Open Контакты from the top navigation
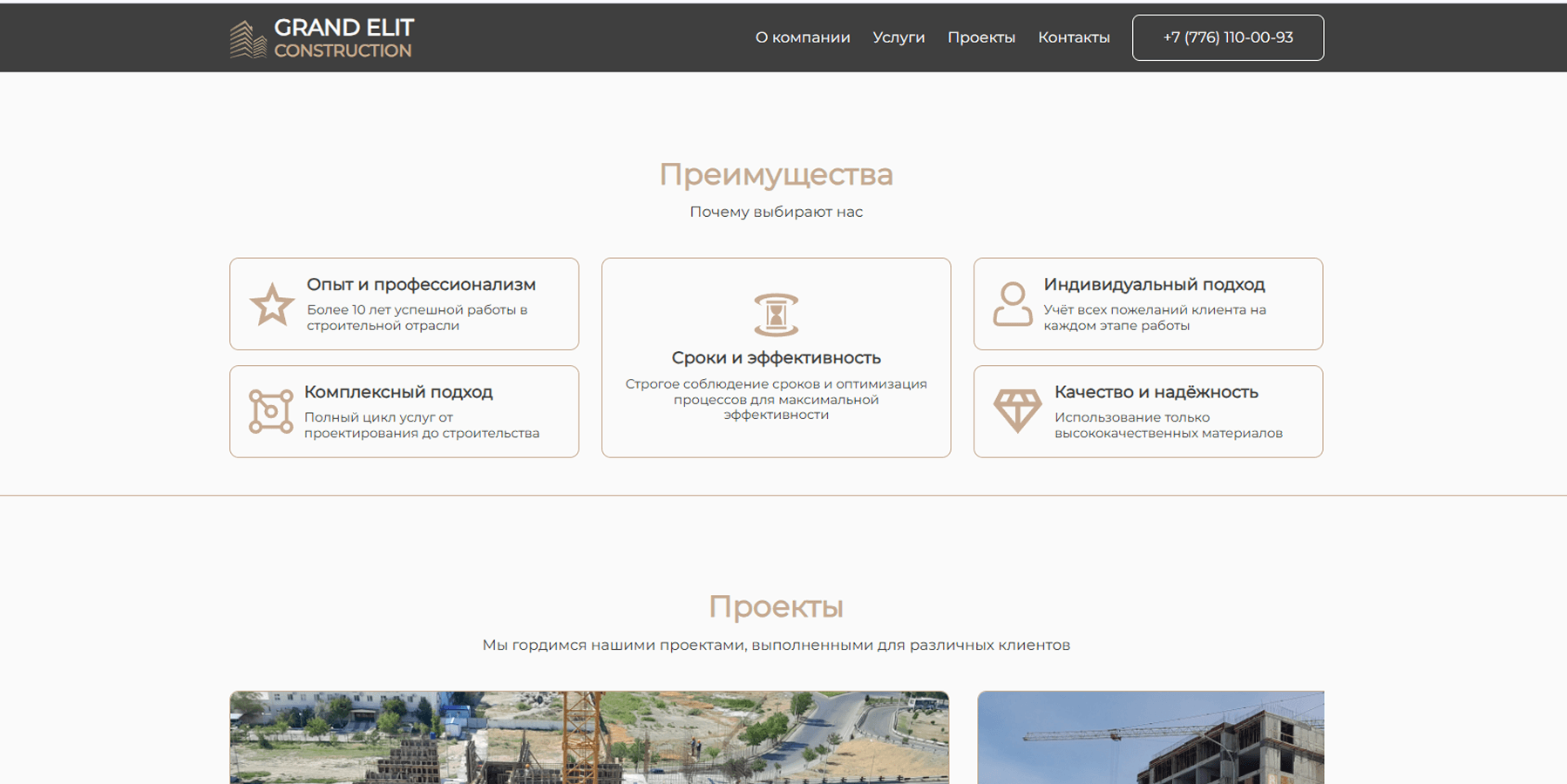Screen dimensions: 1567x784 pos(1074,37)
